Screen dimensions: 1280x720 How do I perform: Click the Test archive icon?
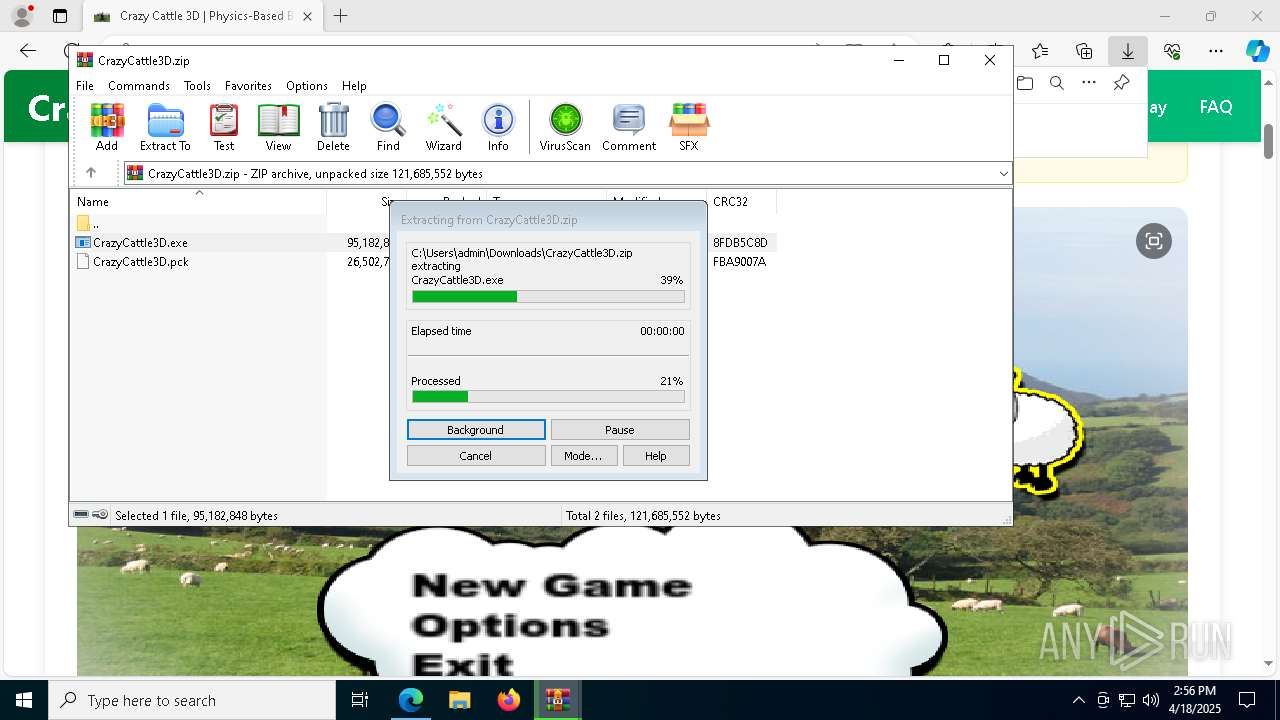pyautogui.click(x=224, y=127)
